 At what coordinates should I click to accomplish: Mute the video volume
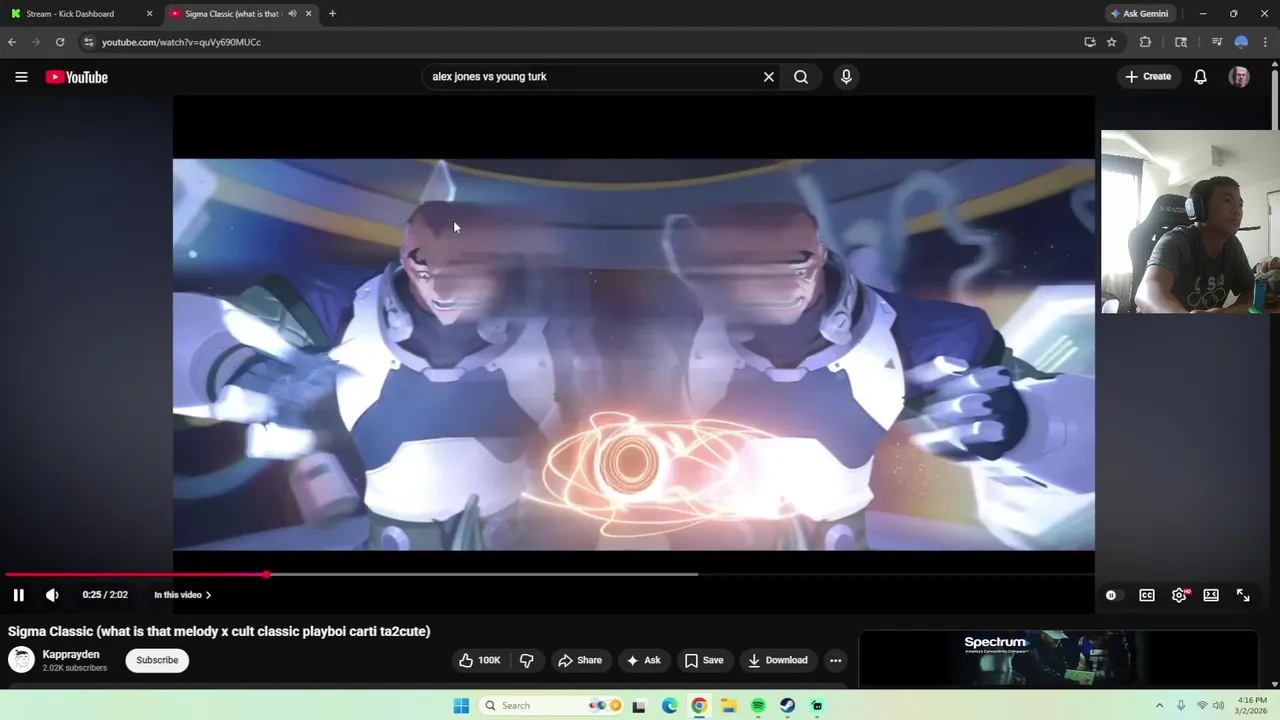click(x=52, y=595)
